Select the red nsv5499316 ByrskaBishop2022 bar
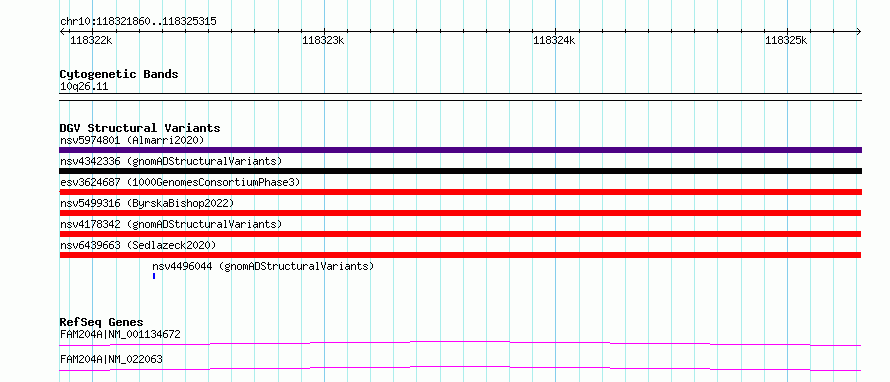890x382 pixels. pos(460,213)
